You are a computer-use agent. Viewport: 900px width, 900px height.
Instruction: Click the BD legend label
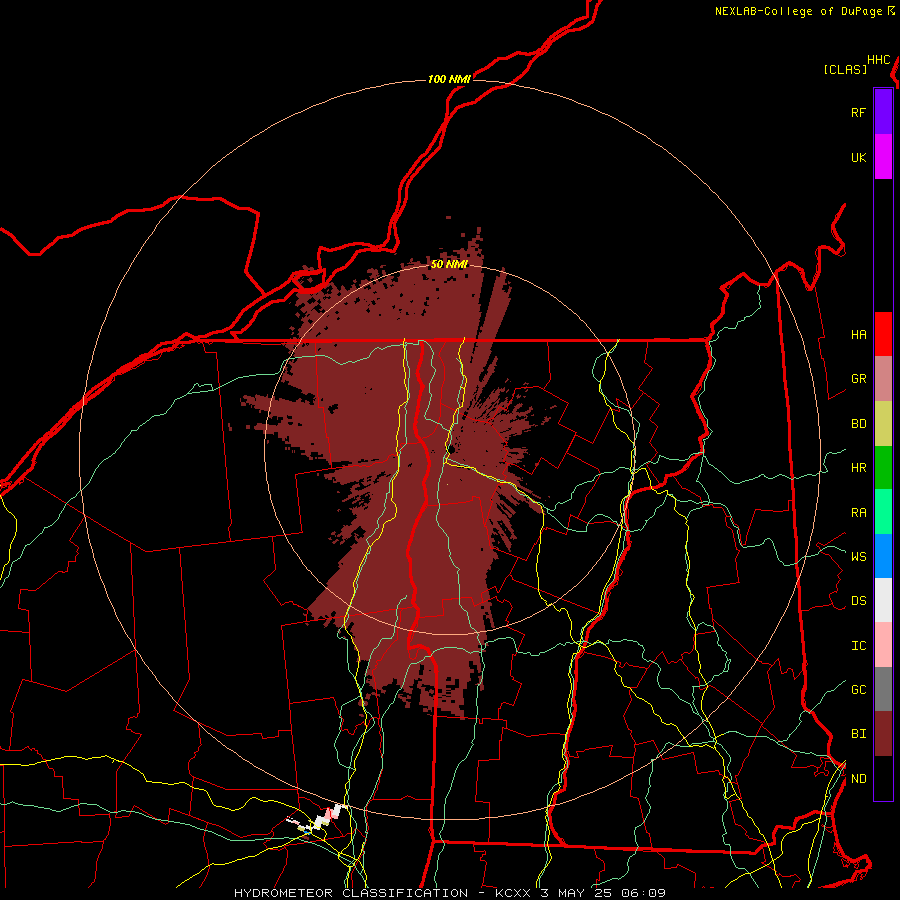click(x=858, y=423)
